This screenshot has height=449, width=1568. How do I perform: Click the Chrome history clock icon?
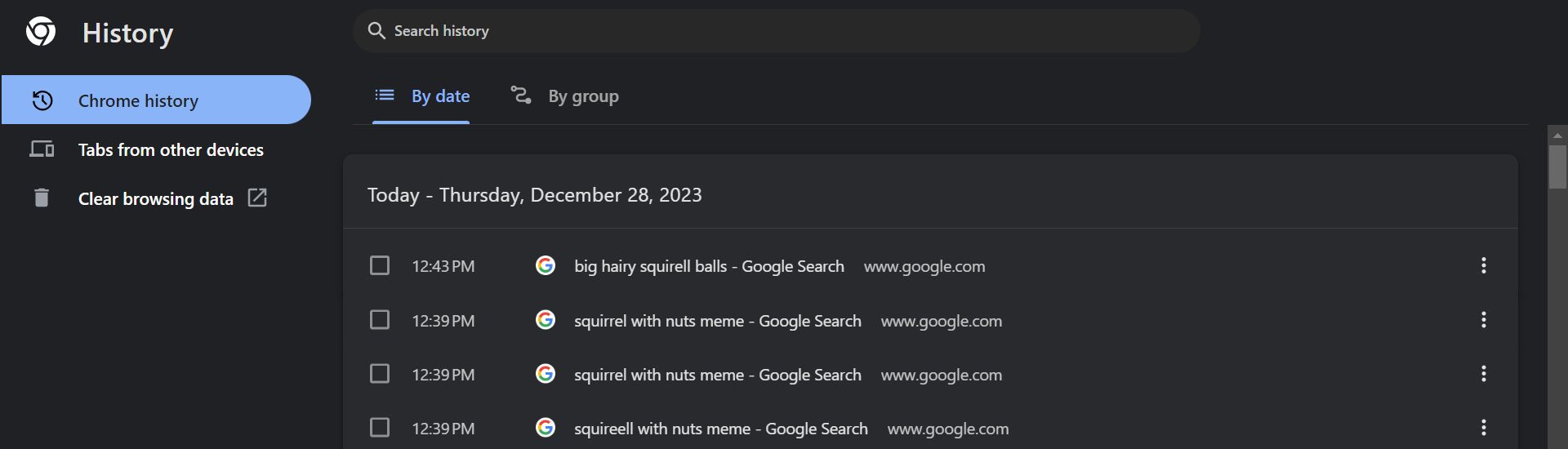pos(42,100)
